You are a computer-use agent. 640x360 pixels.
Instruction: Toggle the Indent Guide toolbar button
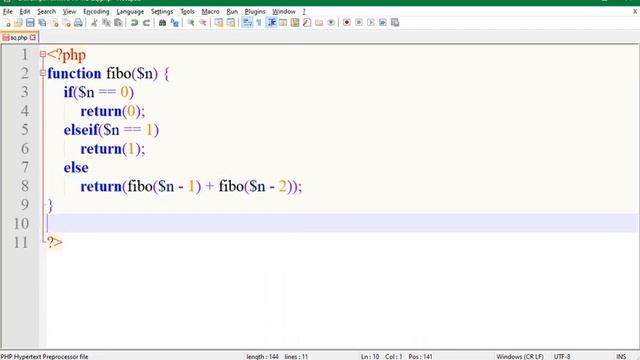(x=271, y=23)
